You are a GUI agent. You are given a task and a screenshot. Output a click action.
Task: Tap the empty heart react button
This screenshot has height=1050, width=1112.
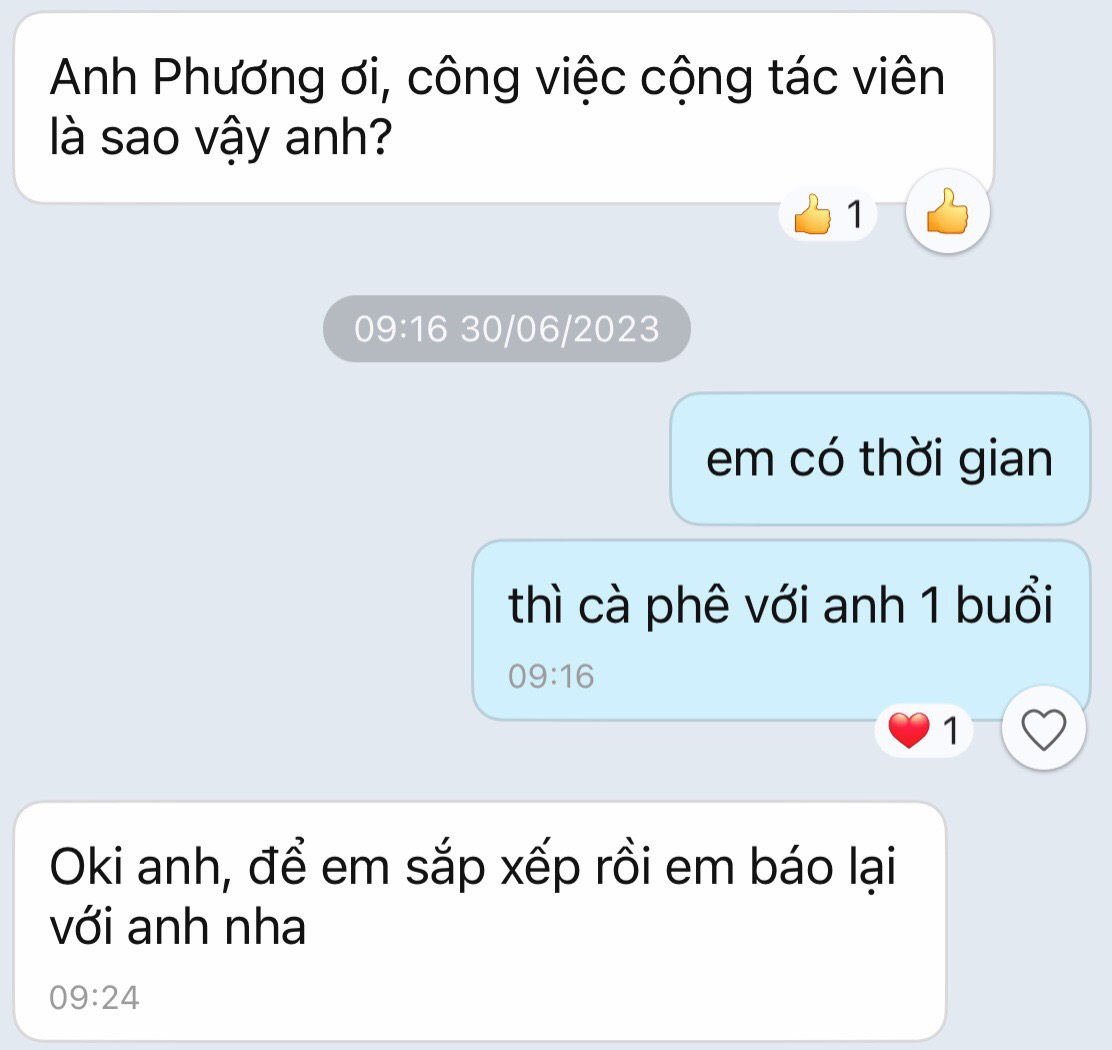tap(1043, 728)
